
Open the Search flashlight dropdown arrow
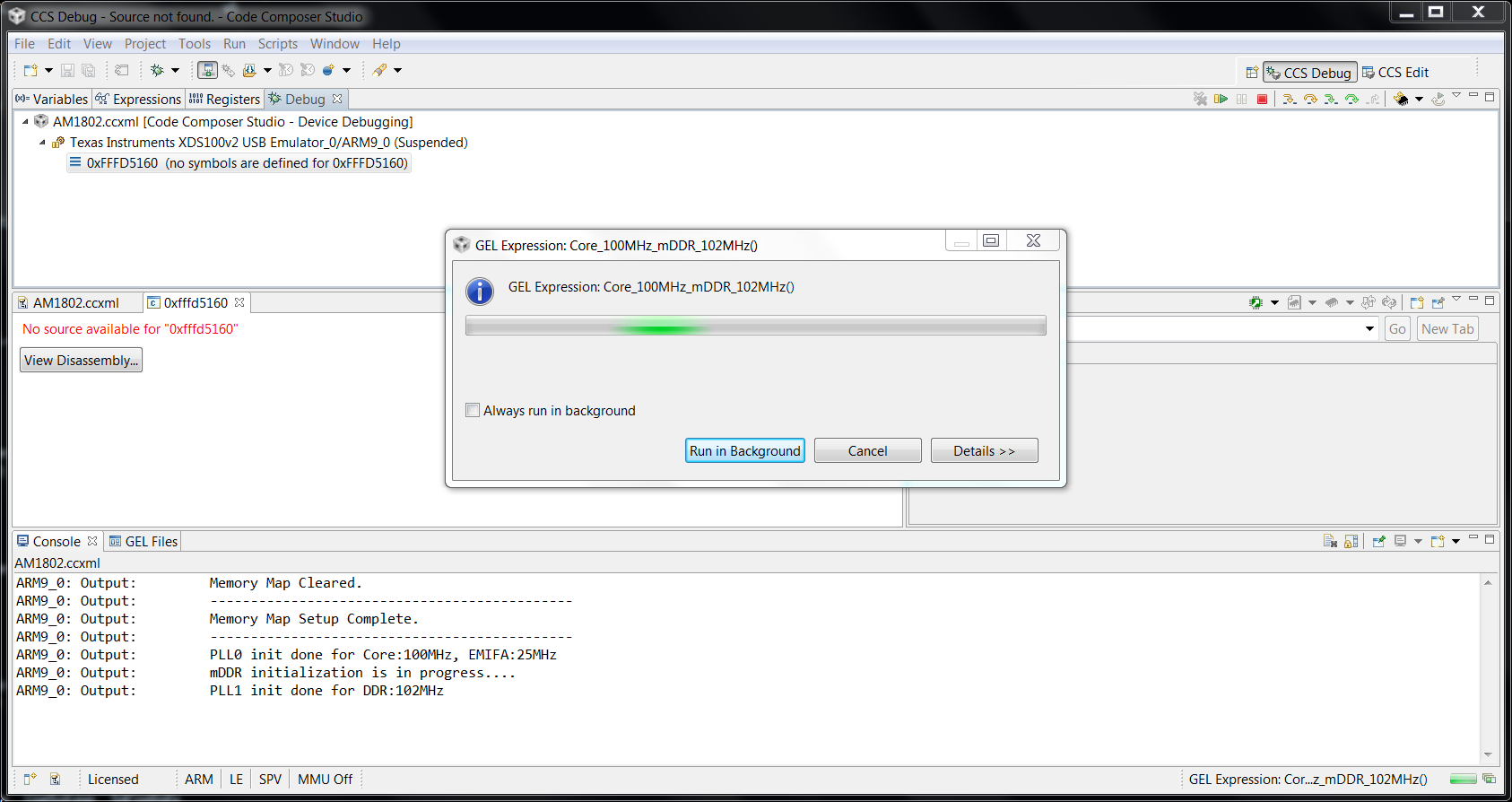coord(397,70)
